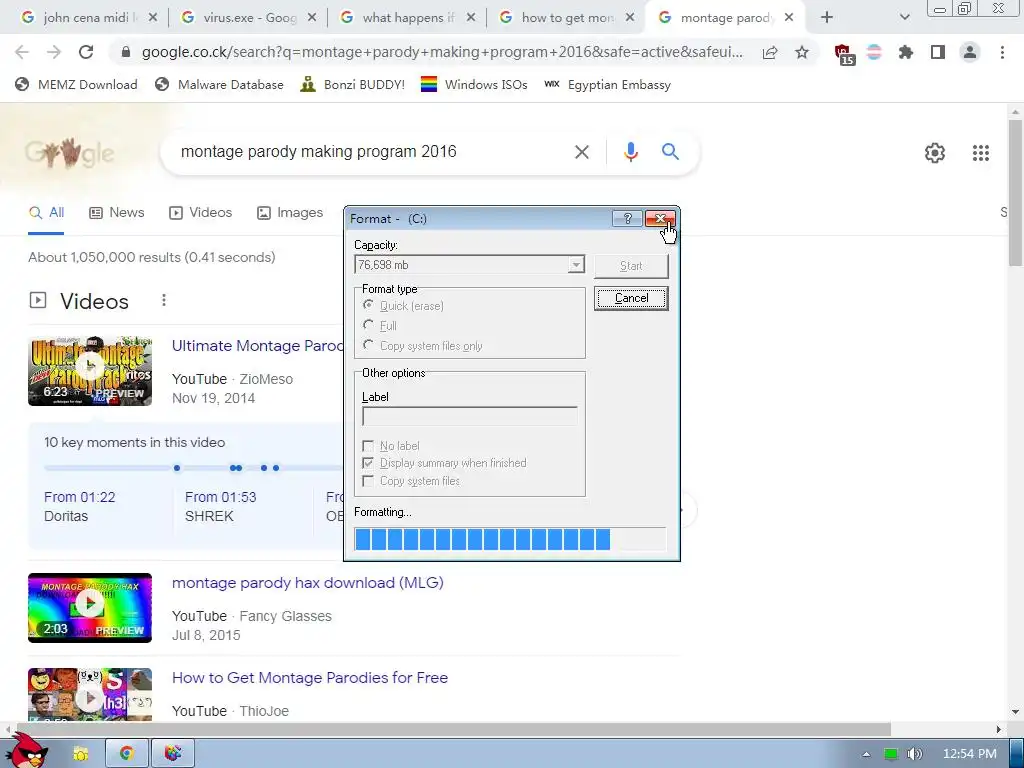Open the red extension icon with badge 15

click(844, 54)
